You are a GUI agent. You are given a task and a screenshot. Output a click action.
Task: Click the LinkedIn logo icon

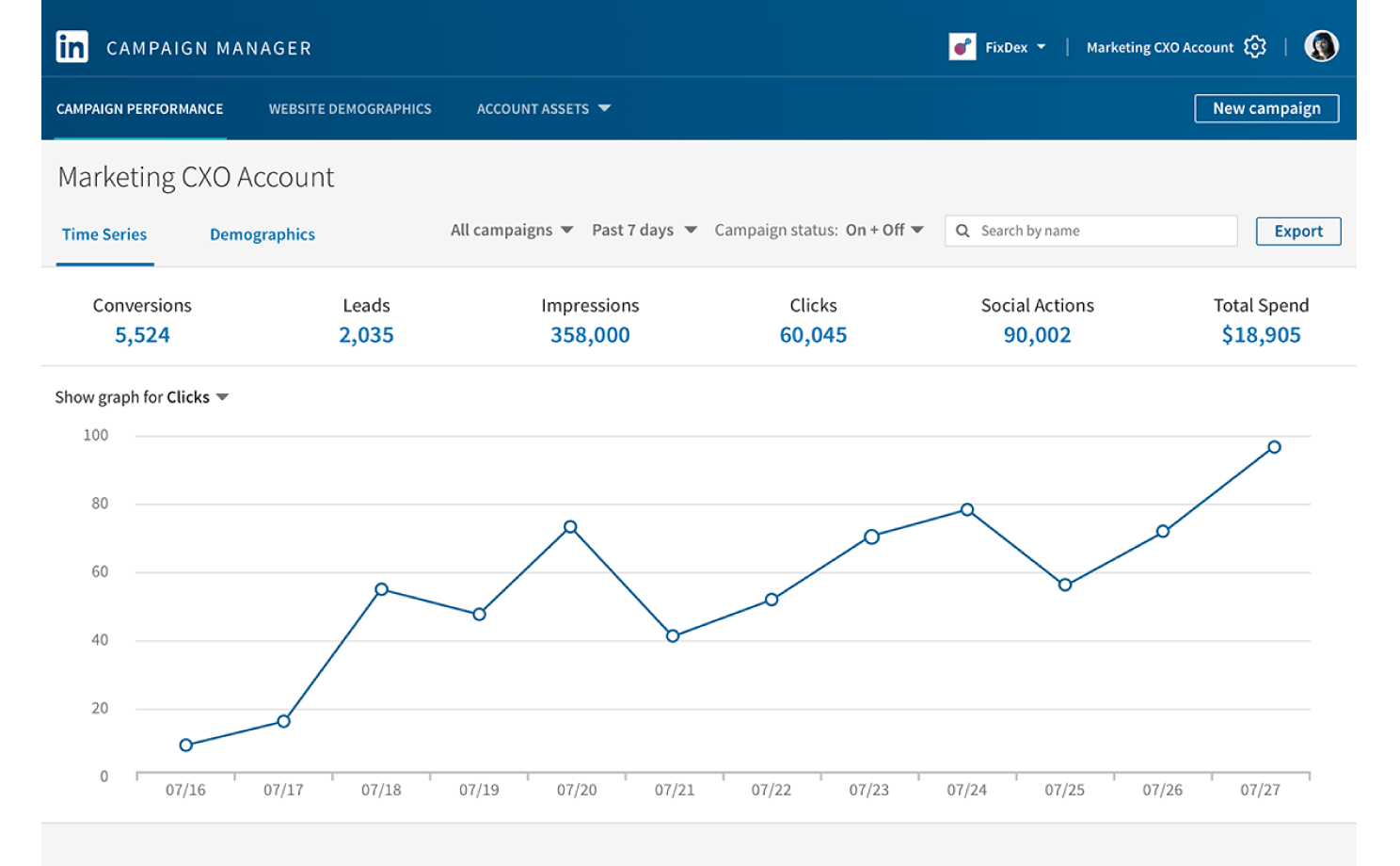click(72, 47)
